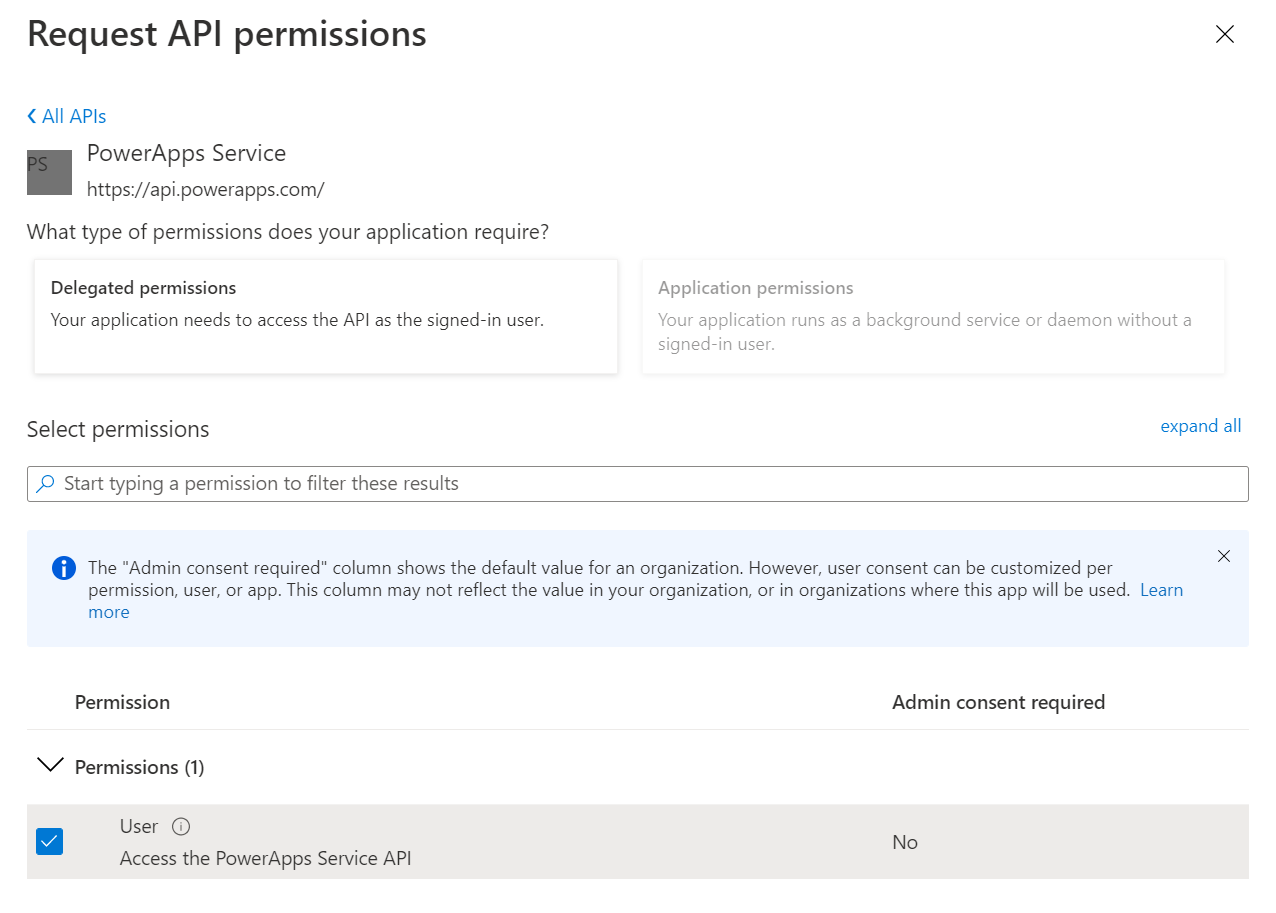
Task: Select the Delegated permissions card
Action: tap(325, 316)
